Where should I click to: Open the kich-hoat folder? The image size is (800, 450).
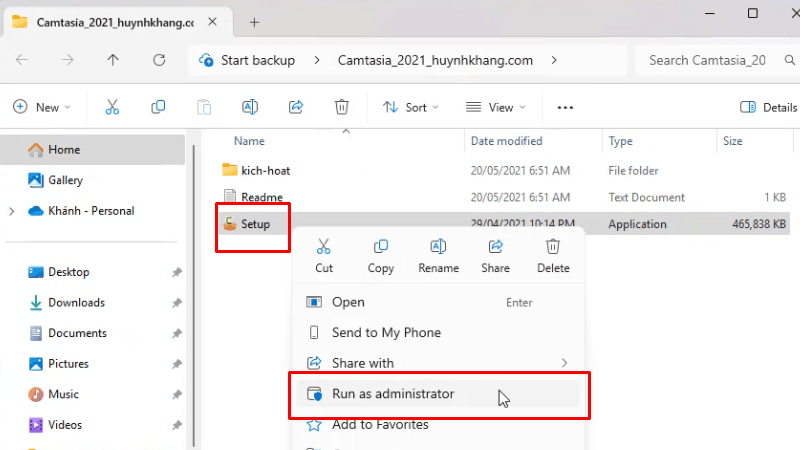point(265,170)
